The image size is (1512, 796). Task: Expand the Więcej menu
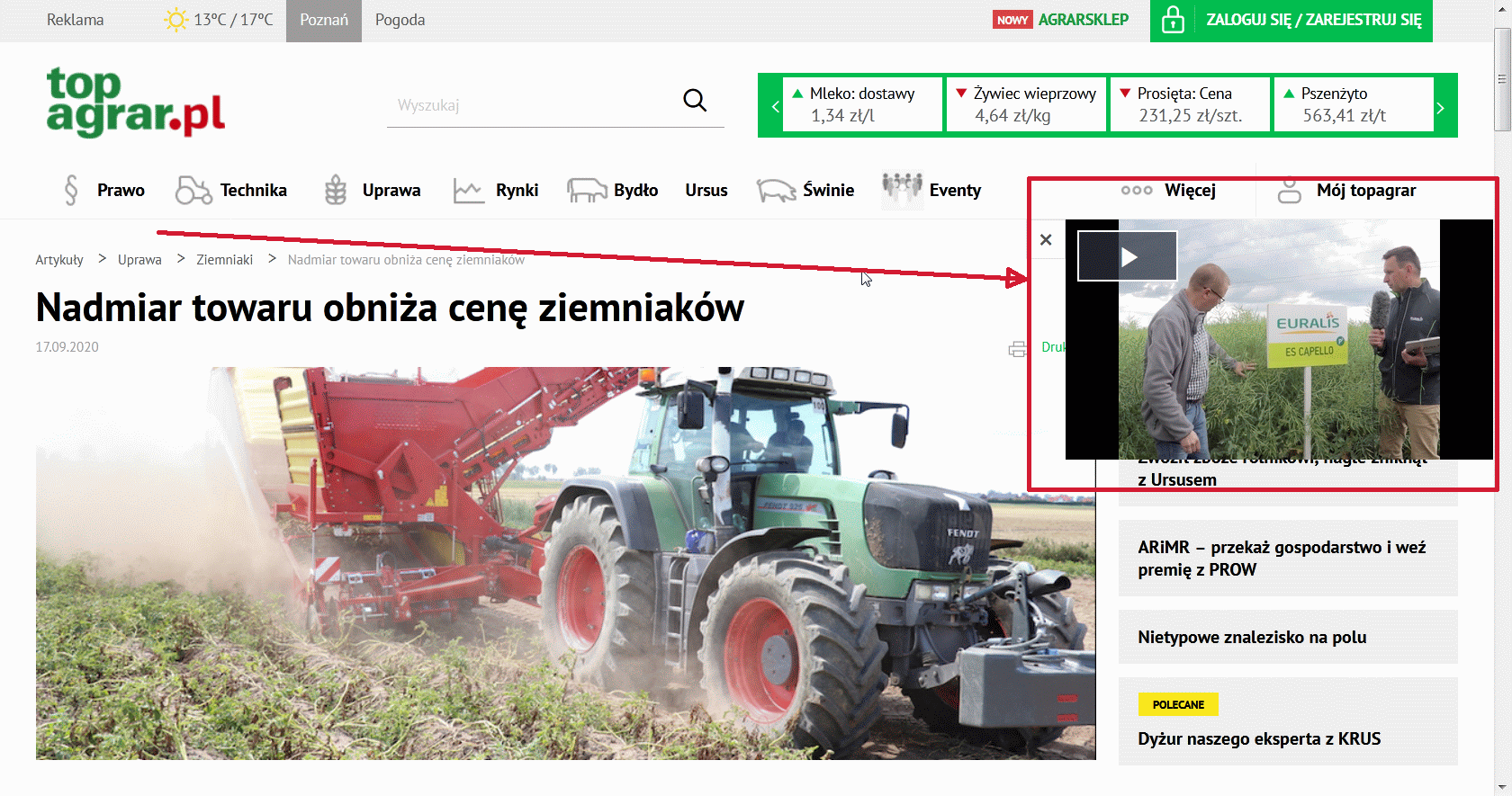point(1191,191)
